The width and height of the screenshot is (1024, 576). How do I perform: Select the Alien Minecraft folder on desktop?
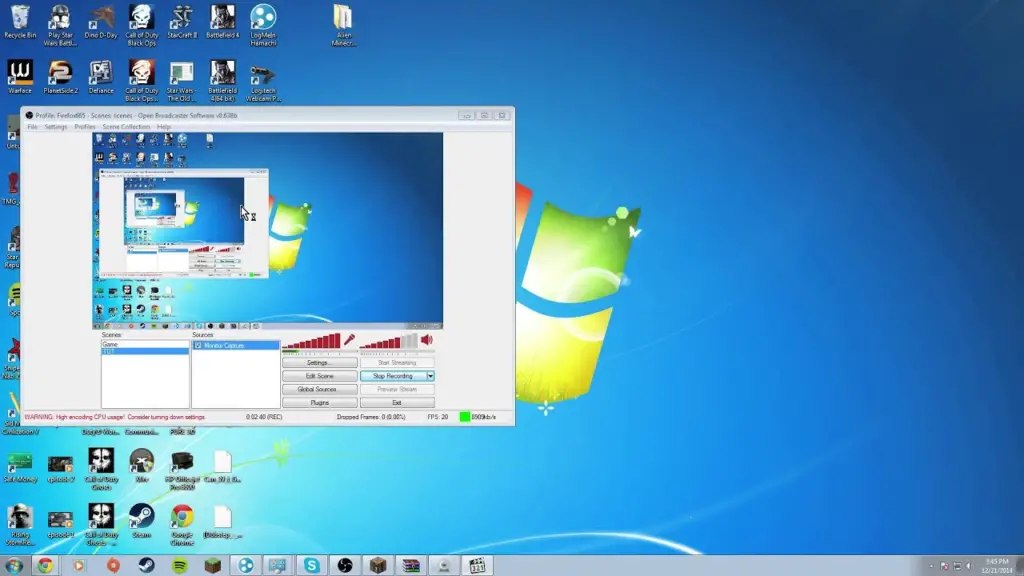[343, 26]
